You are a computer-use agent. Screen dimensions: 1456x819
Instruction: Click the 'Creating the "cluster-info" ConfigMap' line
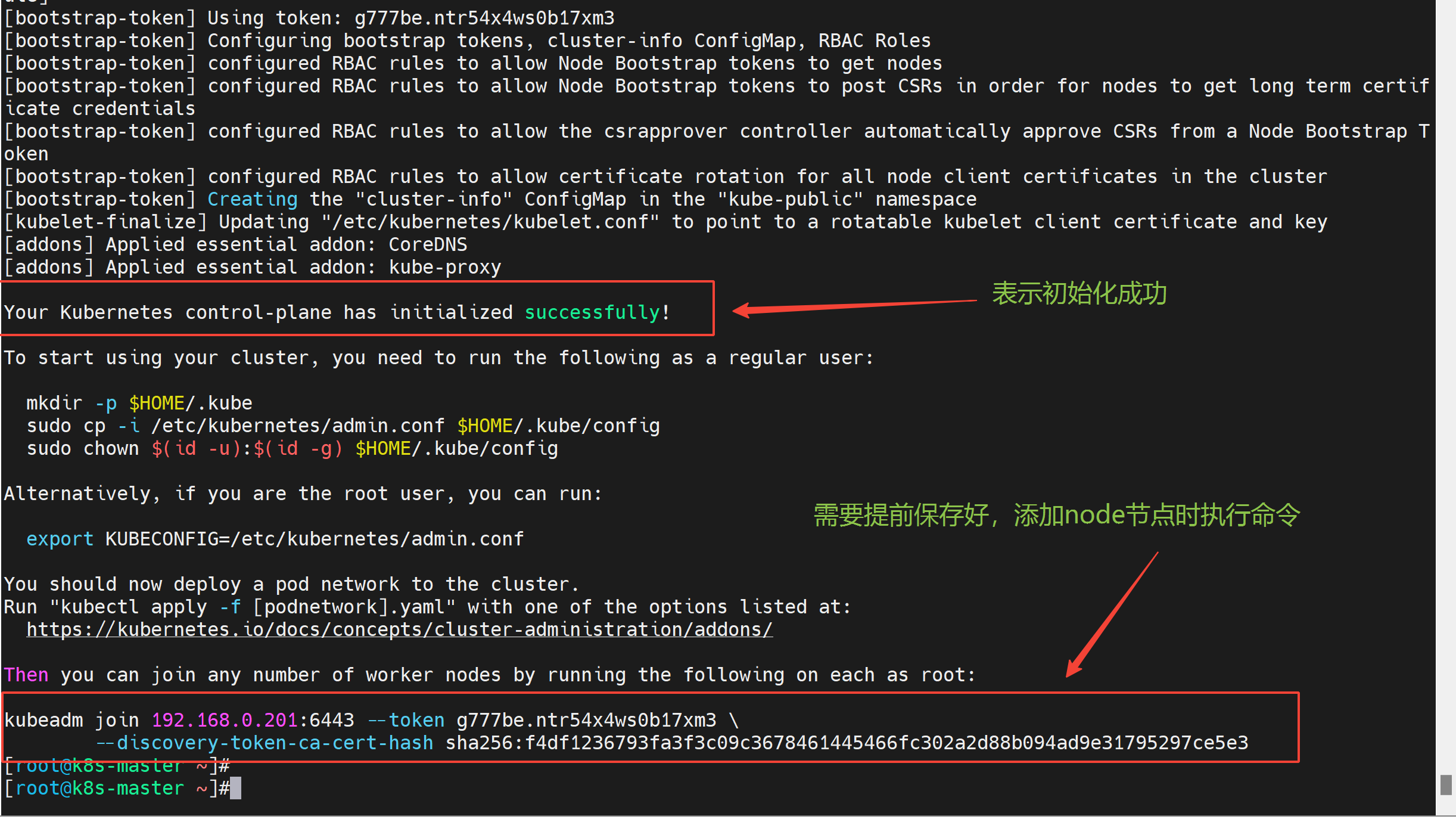click(x=490, y=199)
